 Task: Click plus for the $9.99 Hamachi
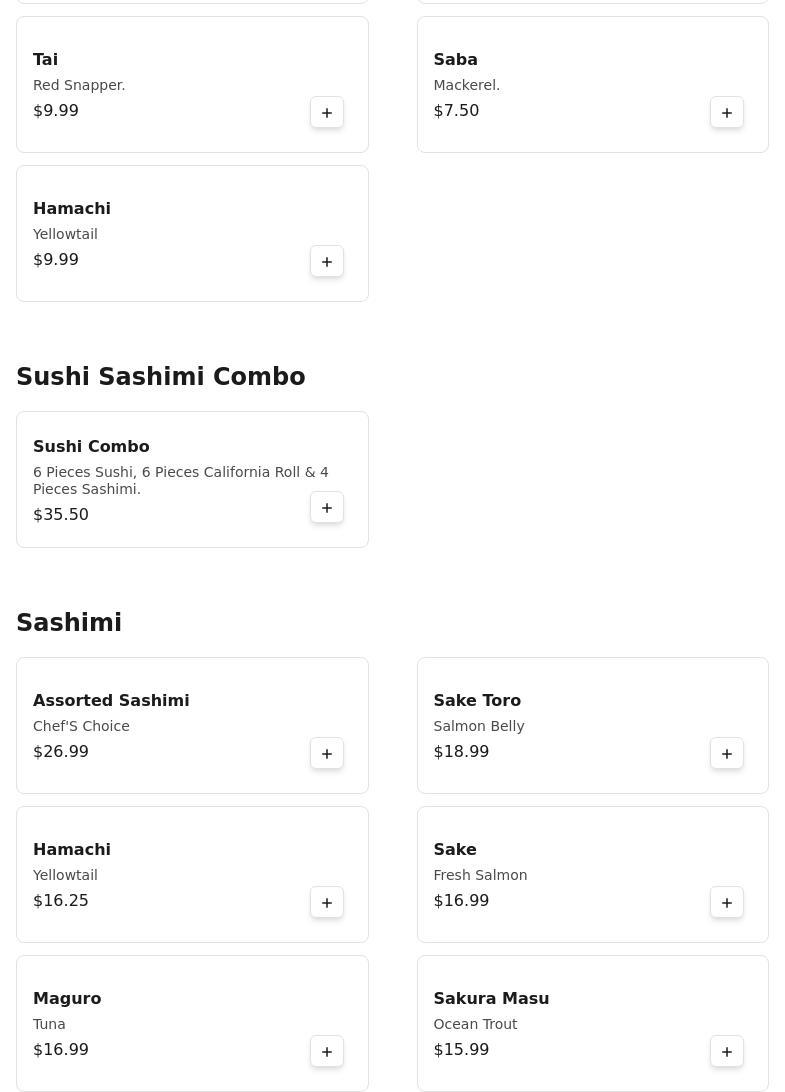pyautogui.click(x=327, y=262)
